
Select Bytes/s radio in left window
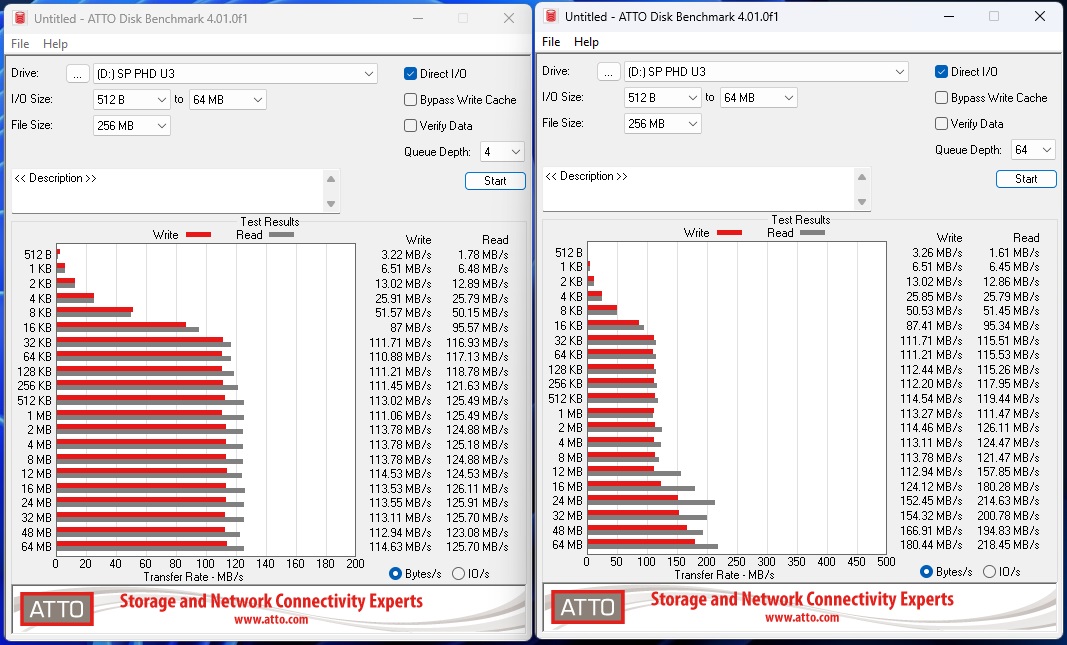point(395,574)
